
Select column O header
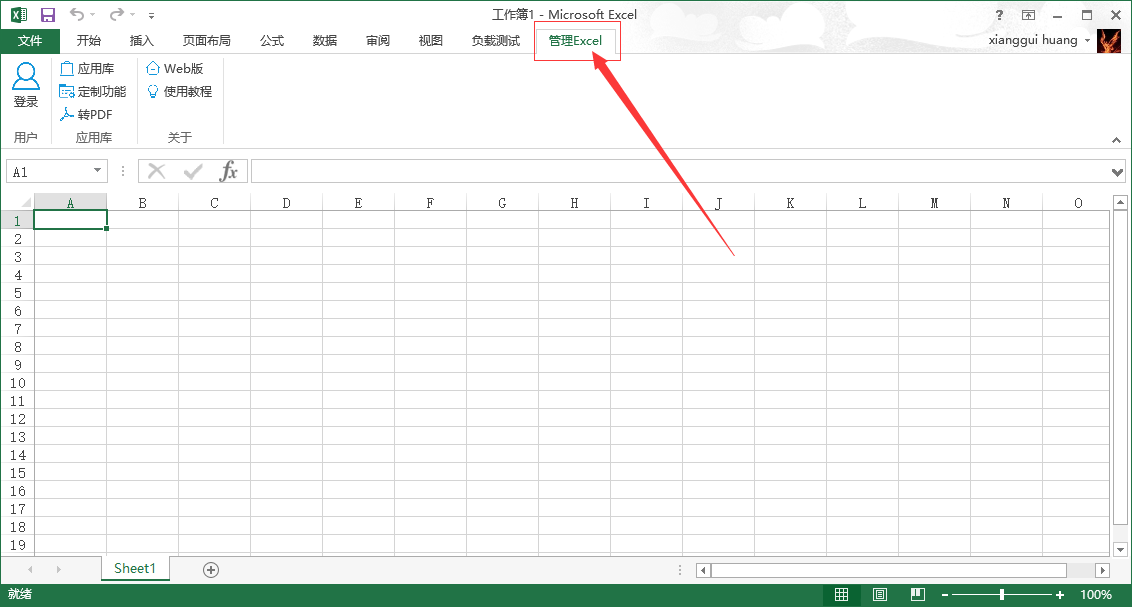click(1076, 203)
